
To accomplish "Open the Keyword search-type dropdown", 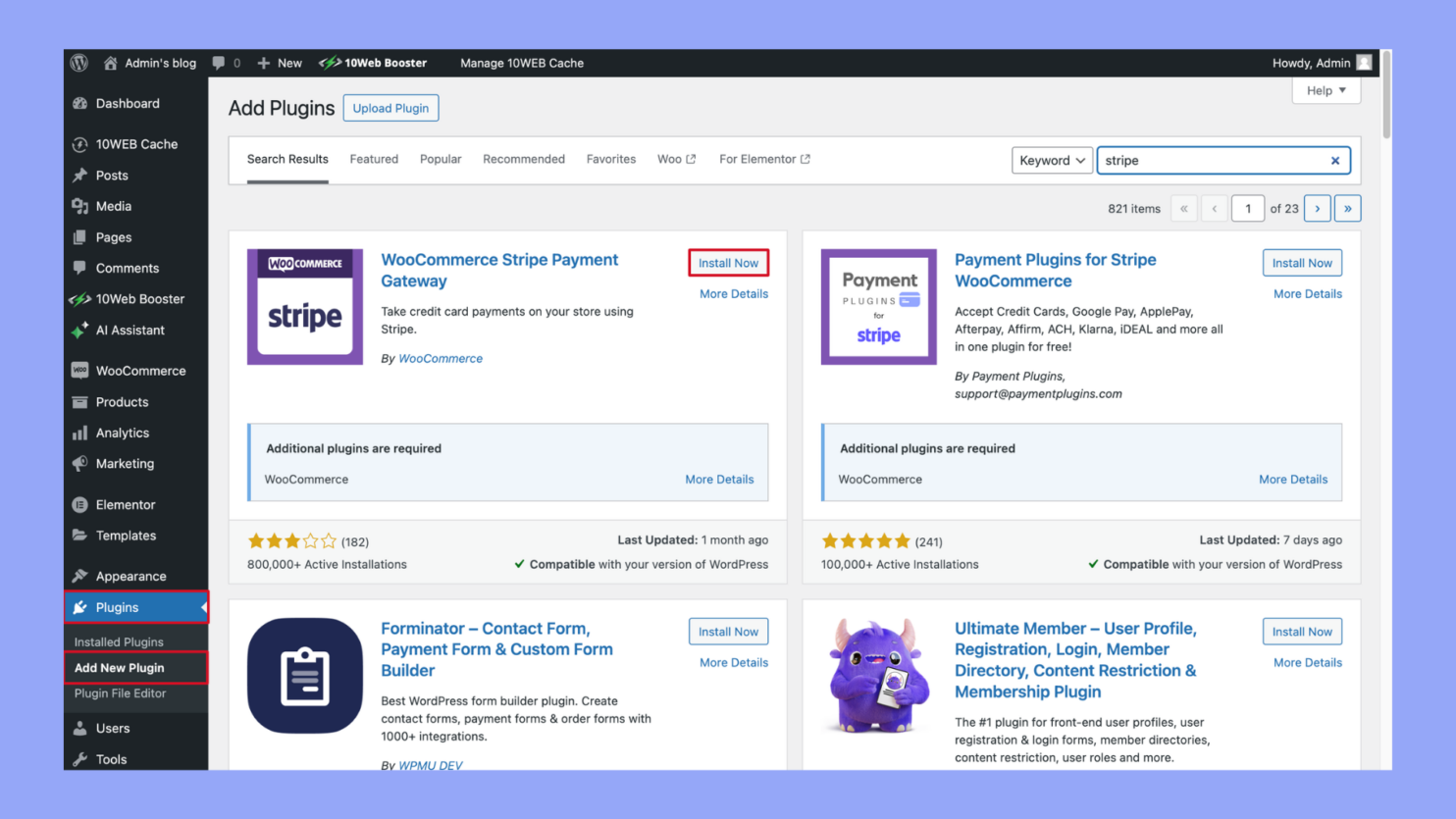I will (x=1052, y=160).
